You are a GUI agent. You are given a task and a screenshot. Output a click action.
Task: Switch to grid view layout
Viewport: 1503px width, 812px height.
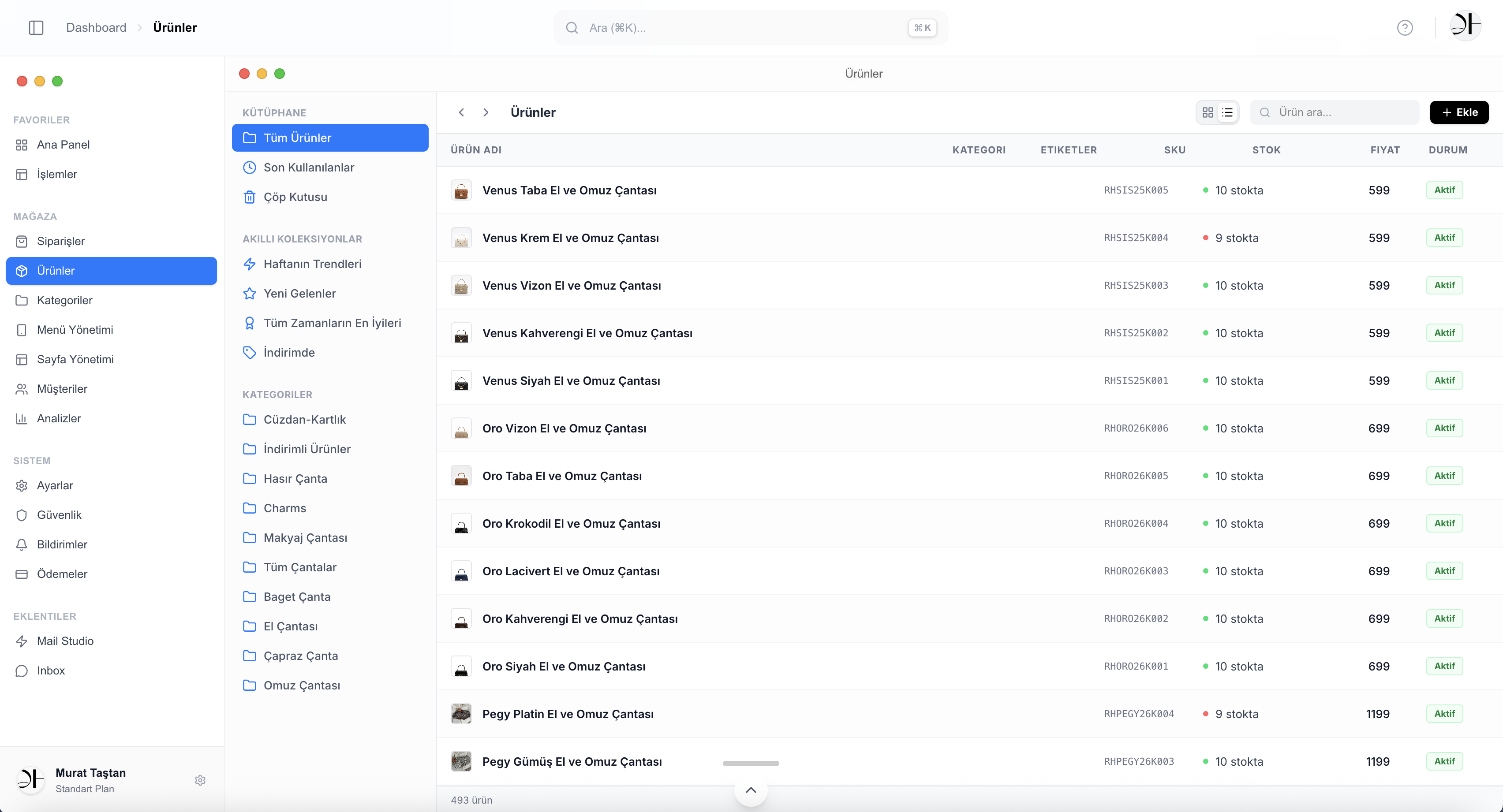[1208, 112]
